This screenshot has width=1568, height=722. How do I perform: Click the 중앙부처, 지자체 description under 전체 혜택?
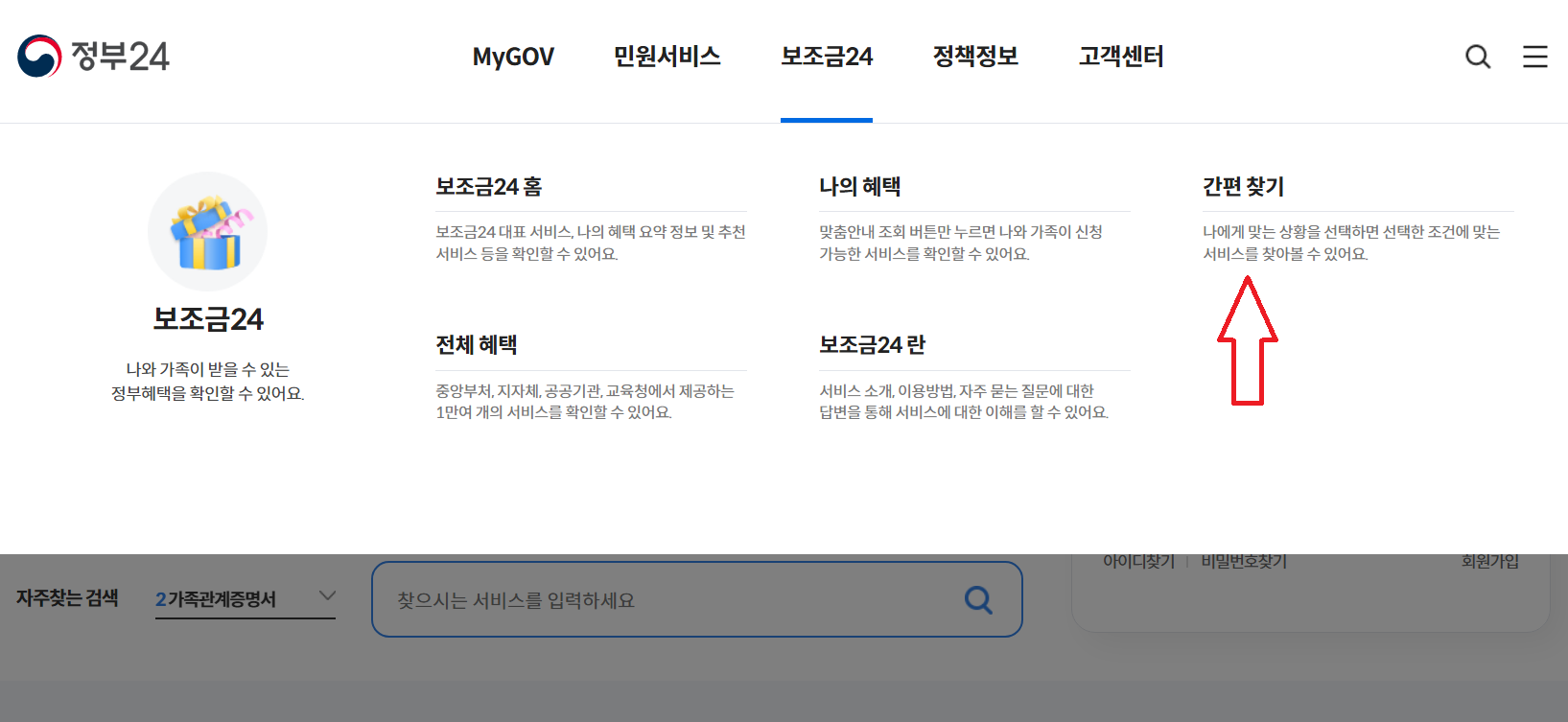tap(585, 402)
